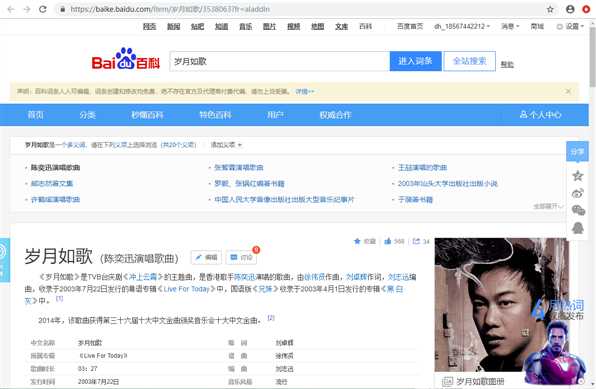The image size is (596, 389).
Task: Open 权威合作 in the navigation bar
Action: 335,115
